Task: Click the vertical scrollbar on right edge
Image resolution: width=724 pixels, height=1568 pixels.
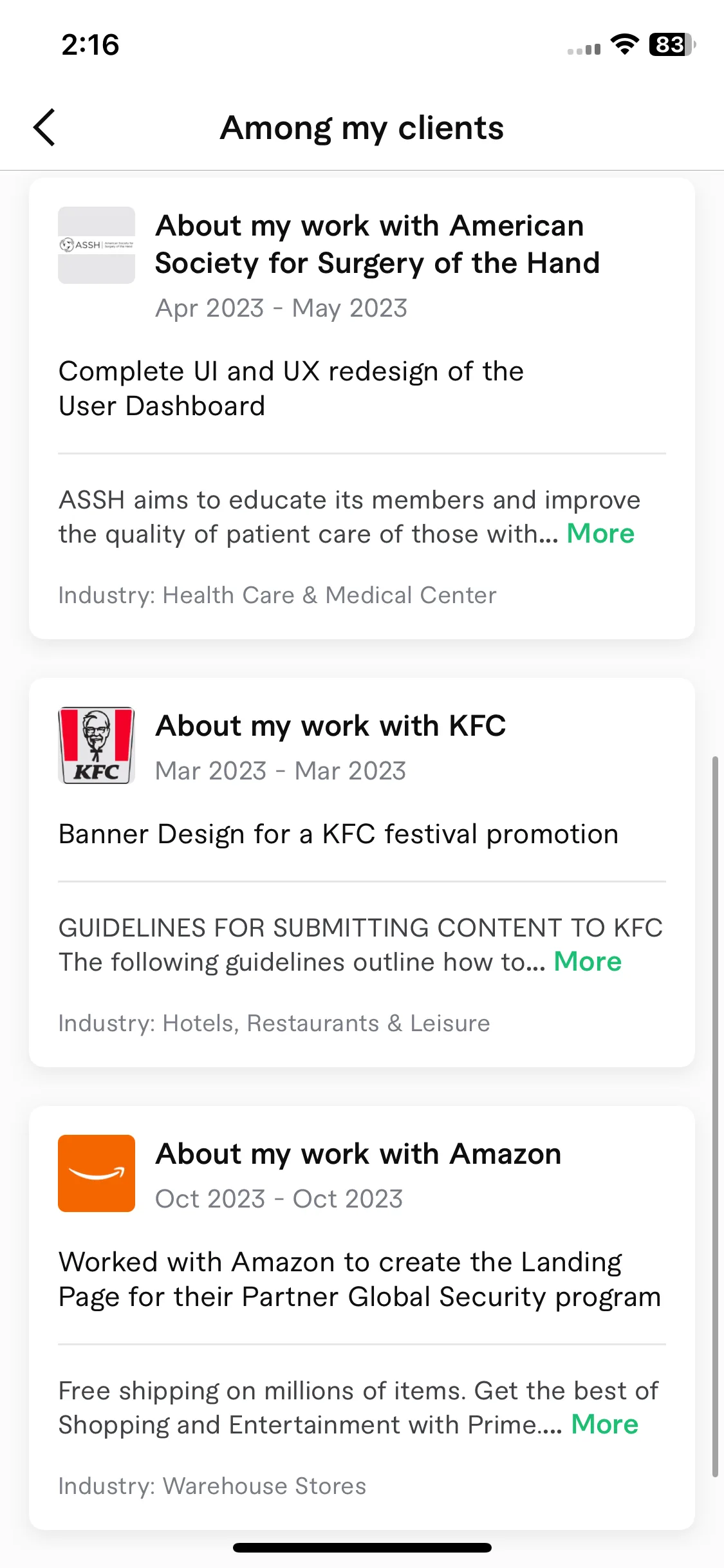Action: coord(715,1117)
